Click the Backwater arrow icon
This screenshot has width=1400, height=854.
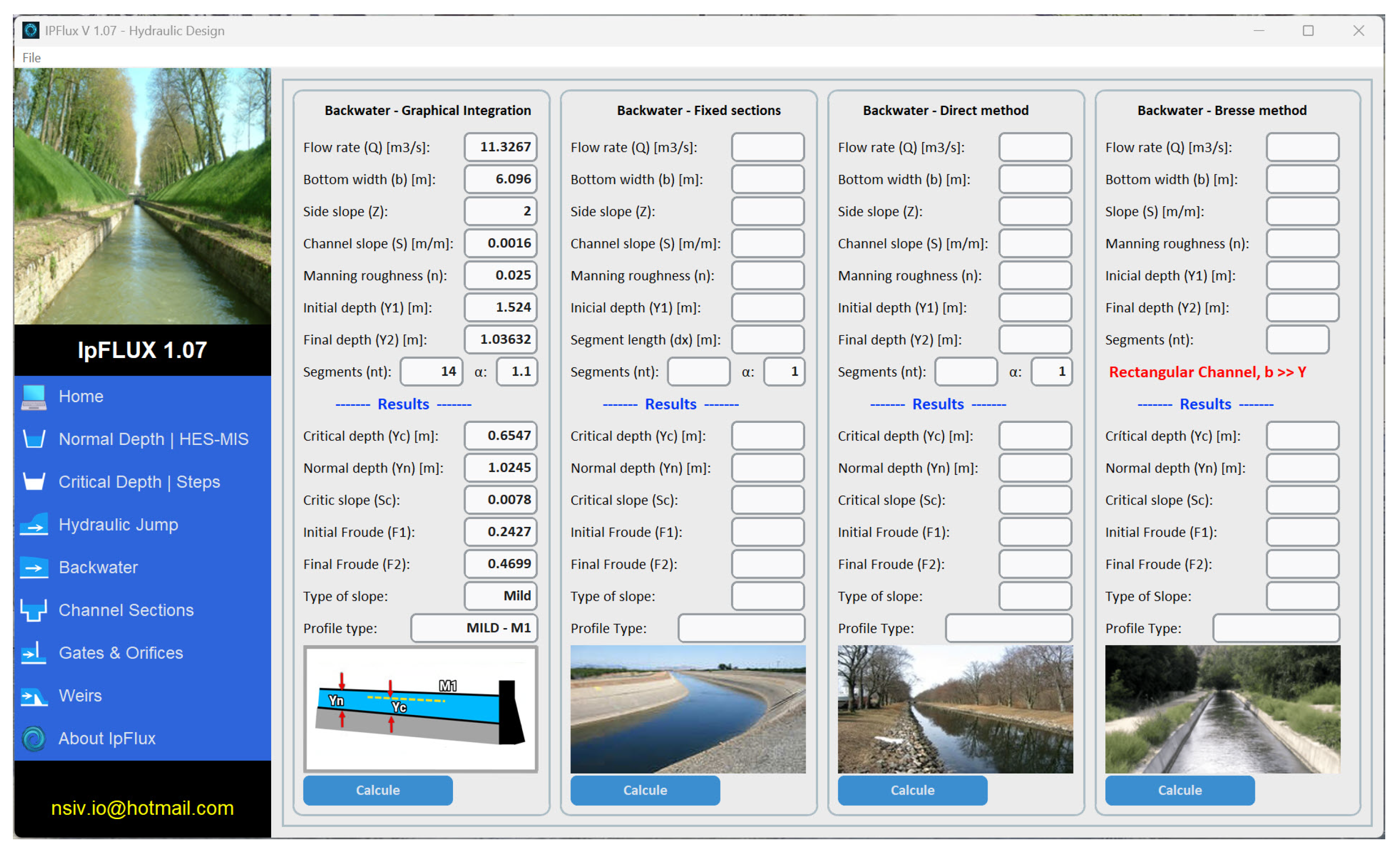click(x=34, y=567)
